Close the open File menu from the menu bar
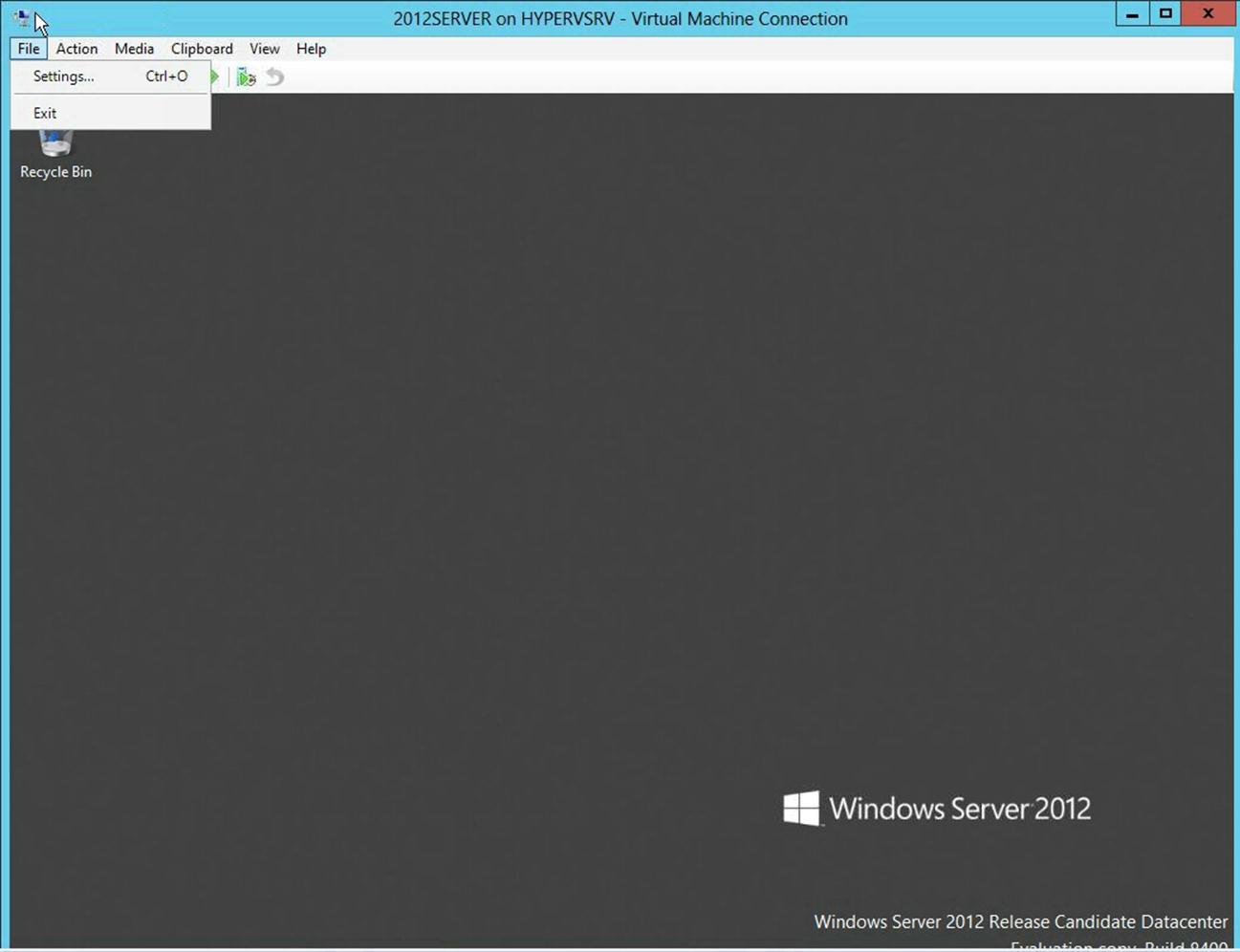 [x=29, y=49]
